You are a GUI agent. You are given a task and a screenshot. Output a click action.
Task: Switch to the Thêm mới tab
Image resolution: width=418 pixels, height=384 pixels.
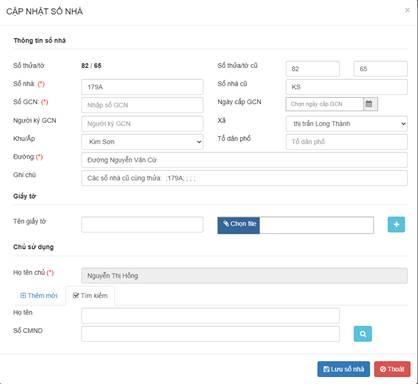39,296
